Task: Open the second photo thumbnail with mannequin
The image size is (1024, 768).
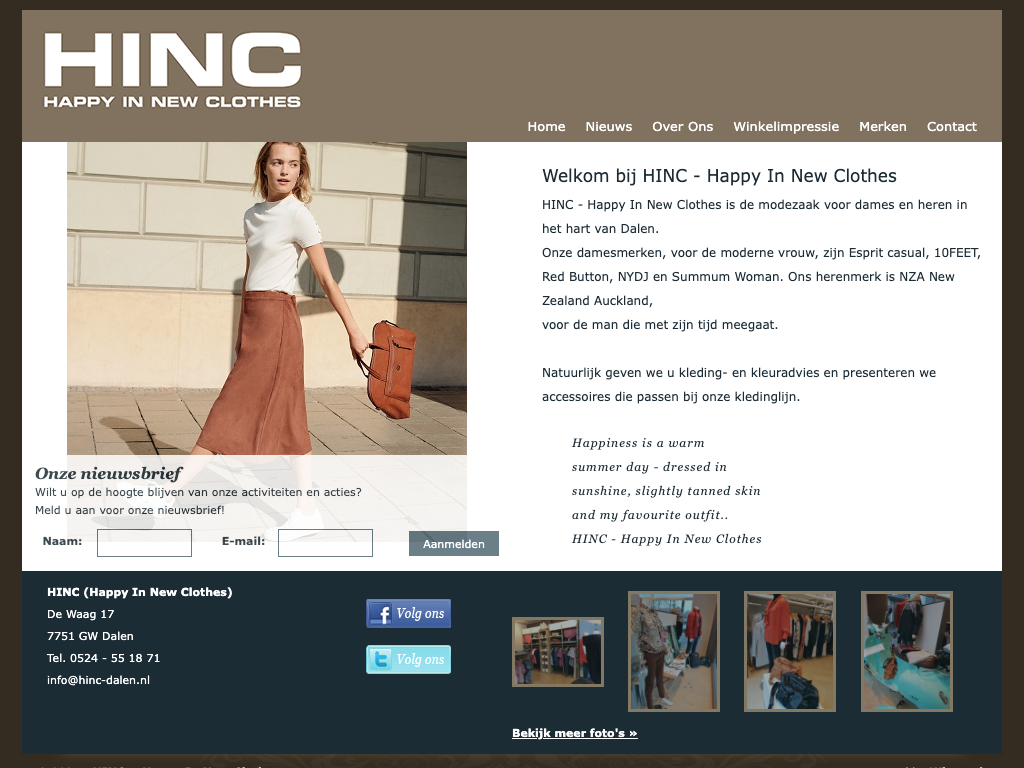Action: (x=673, y=651)
